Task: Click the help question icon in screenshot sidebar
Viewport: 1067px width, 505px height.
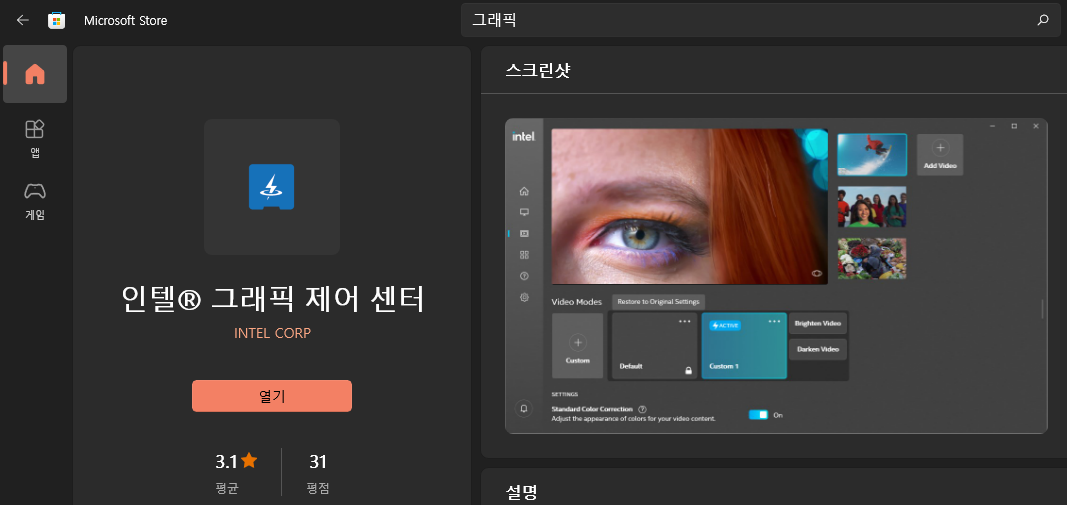Action: coord(524,276)
